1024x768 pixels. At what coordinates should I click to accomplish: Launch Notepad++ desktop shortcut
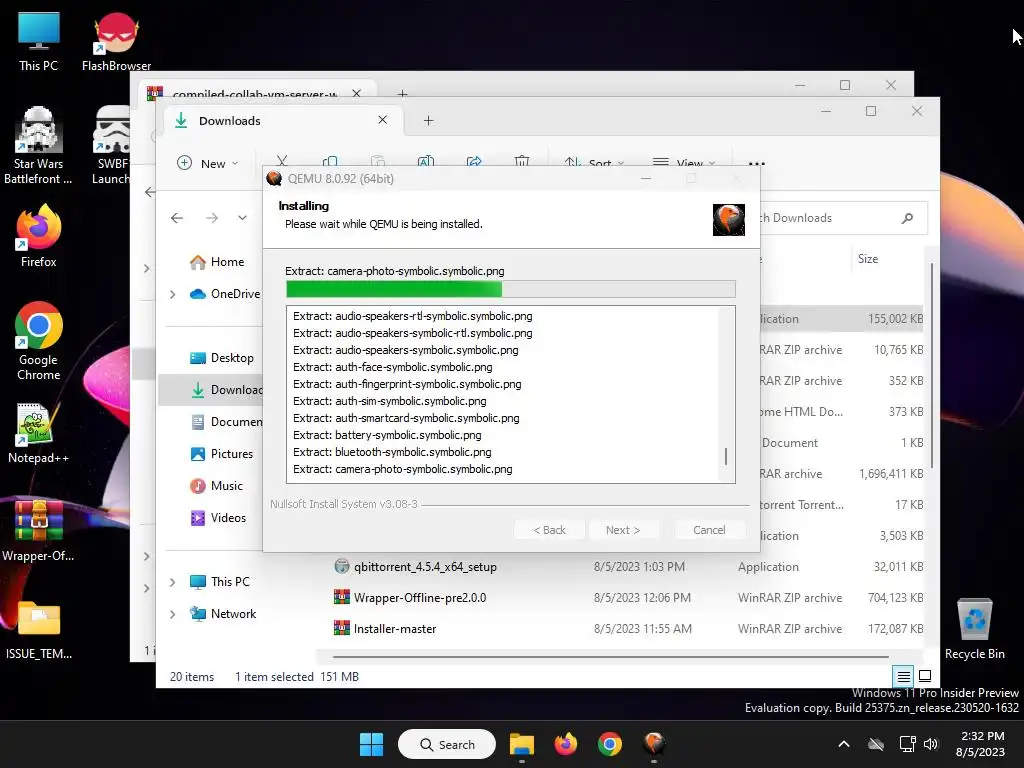pyautogui.click(x=39, y=432)
